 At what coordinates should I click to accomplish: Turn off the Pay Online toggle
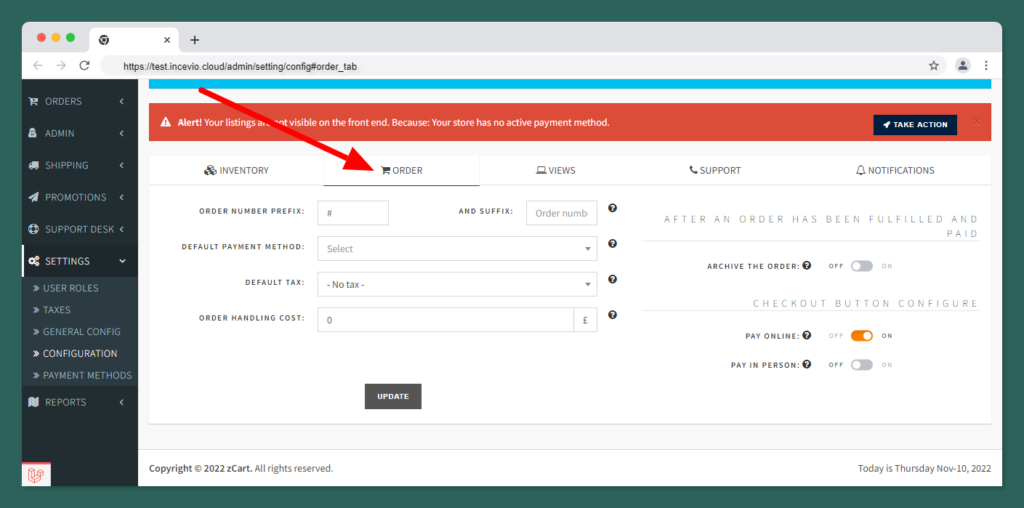click(861, 336)
